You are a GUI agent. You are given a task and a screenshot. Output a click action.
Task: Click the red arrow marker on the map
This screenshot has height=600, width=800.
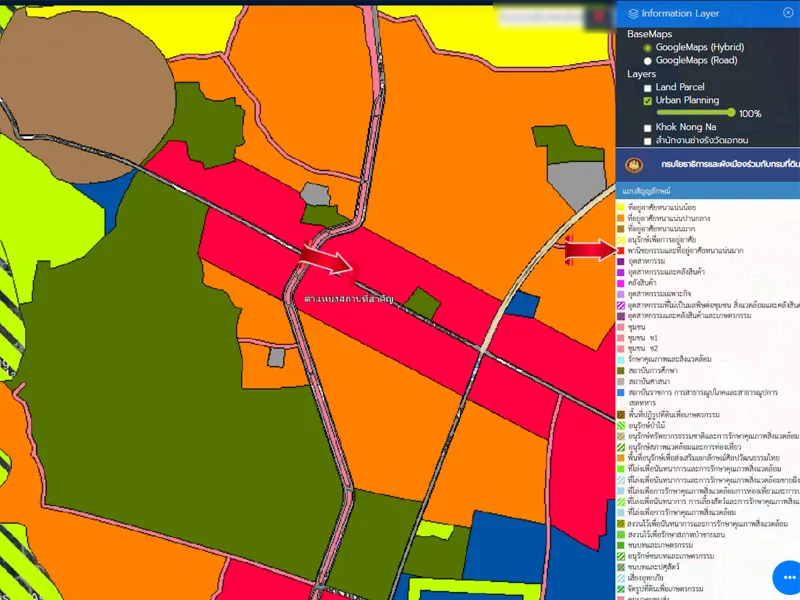(326, 261)
